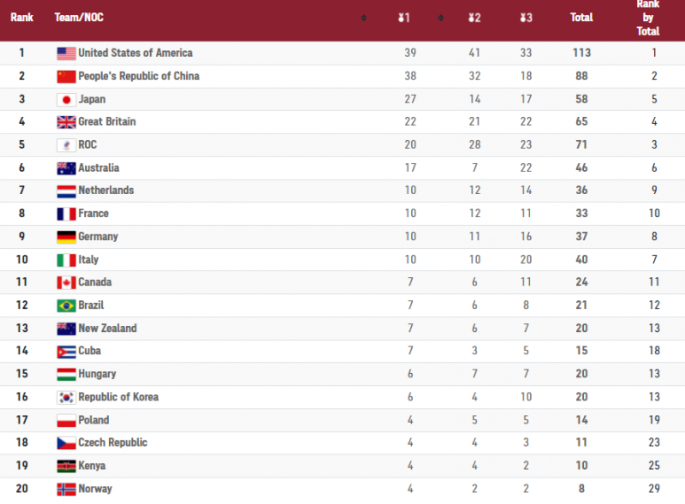Image resolution: width=685 pixels, height=504 pixels.
Task: Sort by silver medal column icon
Action: [x=475, y=18]
